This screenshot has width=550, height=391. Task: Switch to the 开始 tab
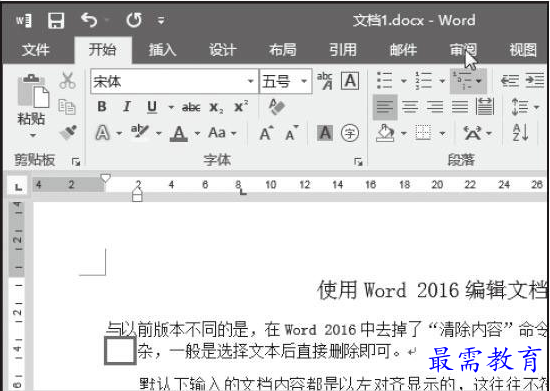pos(102,50)
